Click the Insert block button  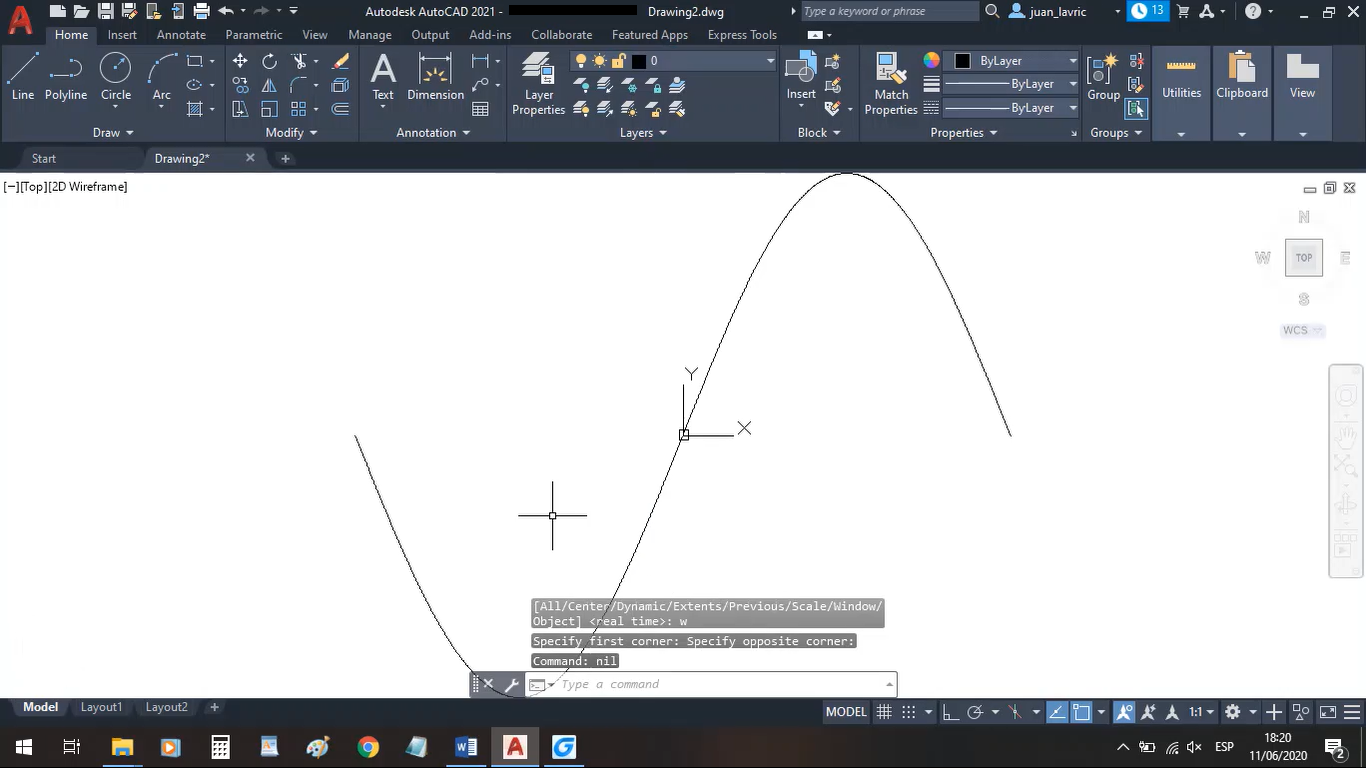pos(801,77)
